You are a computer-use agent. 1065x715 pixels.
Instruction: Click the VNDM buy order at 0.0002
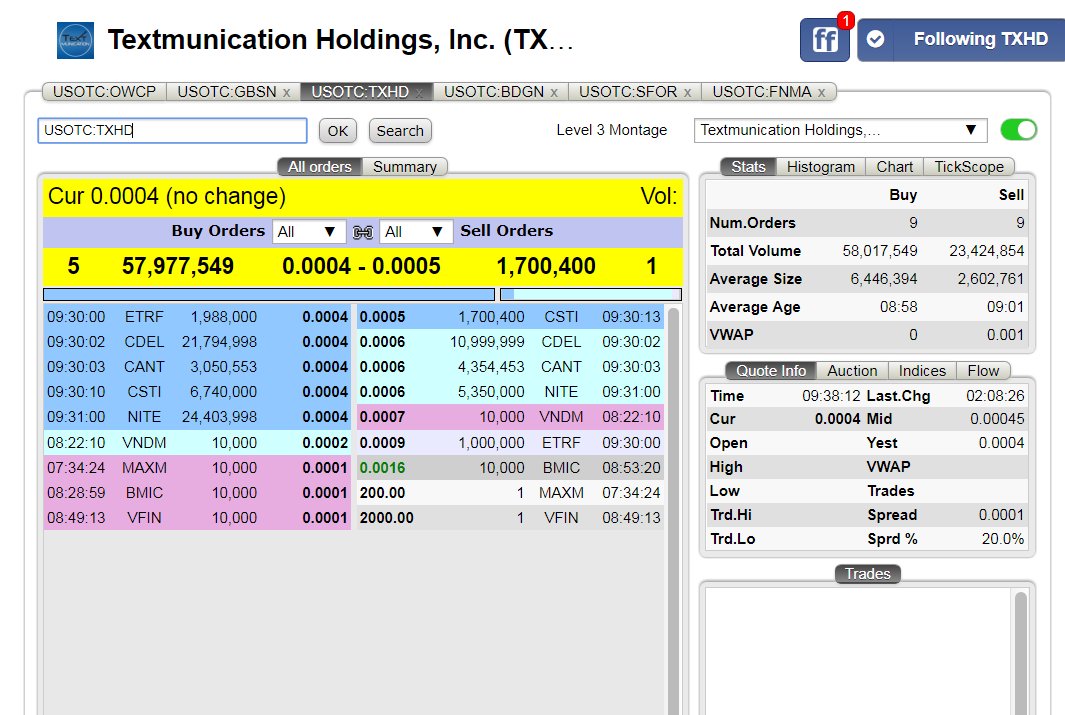pyautogui.click(x=197, y=443)
